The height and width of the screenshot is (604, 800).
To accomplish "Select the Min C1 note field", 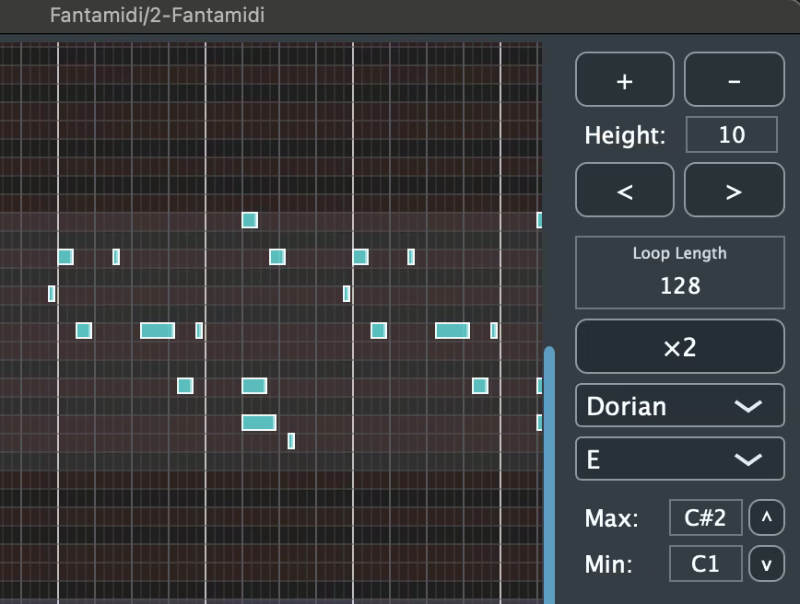I will point(706,564).
